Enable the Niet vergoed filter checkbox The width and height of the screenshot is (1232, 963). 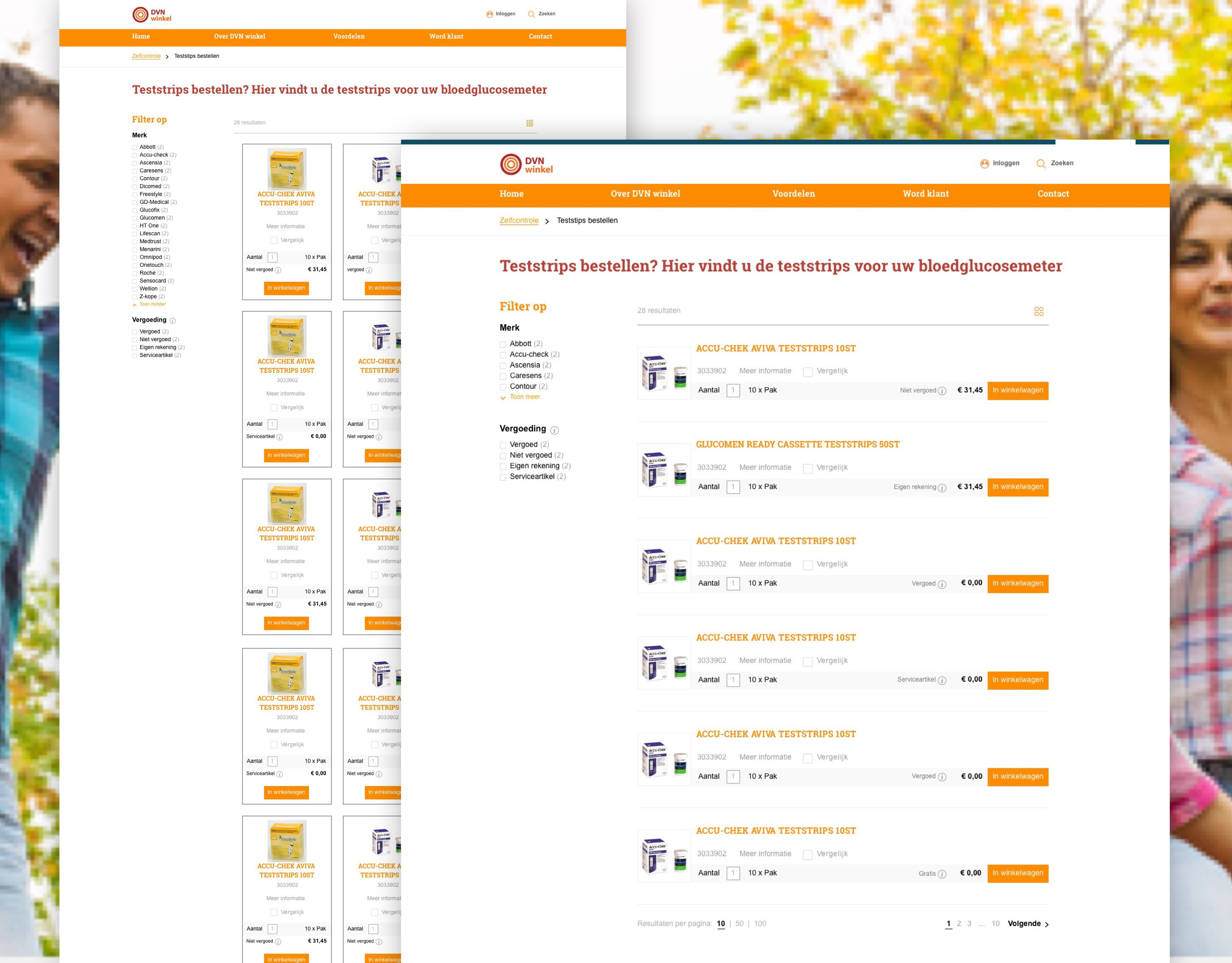pyautogui.click(x=503, y=456)
